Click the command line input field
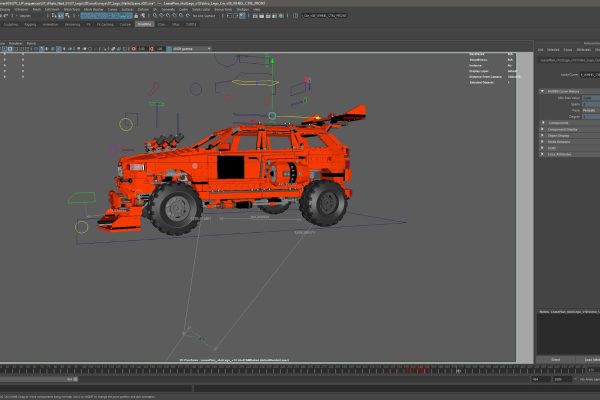 (x=96, y=388)
